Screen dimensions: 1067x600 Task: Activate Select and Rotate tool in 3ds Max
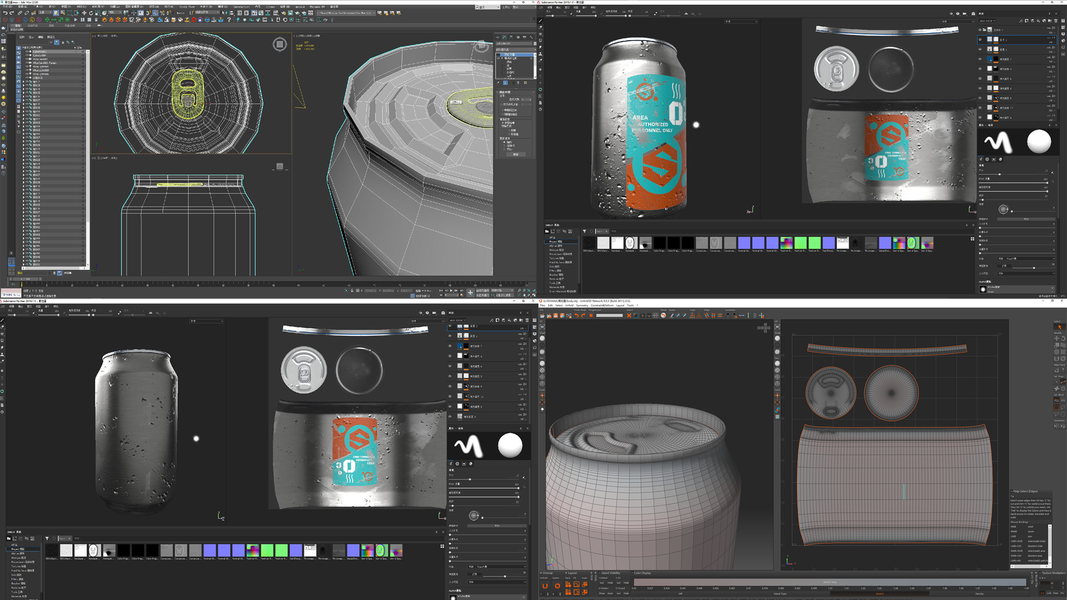pos(91,13)
